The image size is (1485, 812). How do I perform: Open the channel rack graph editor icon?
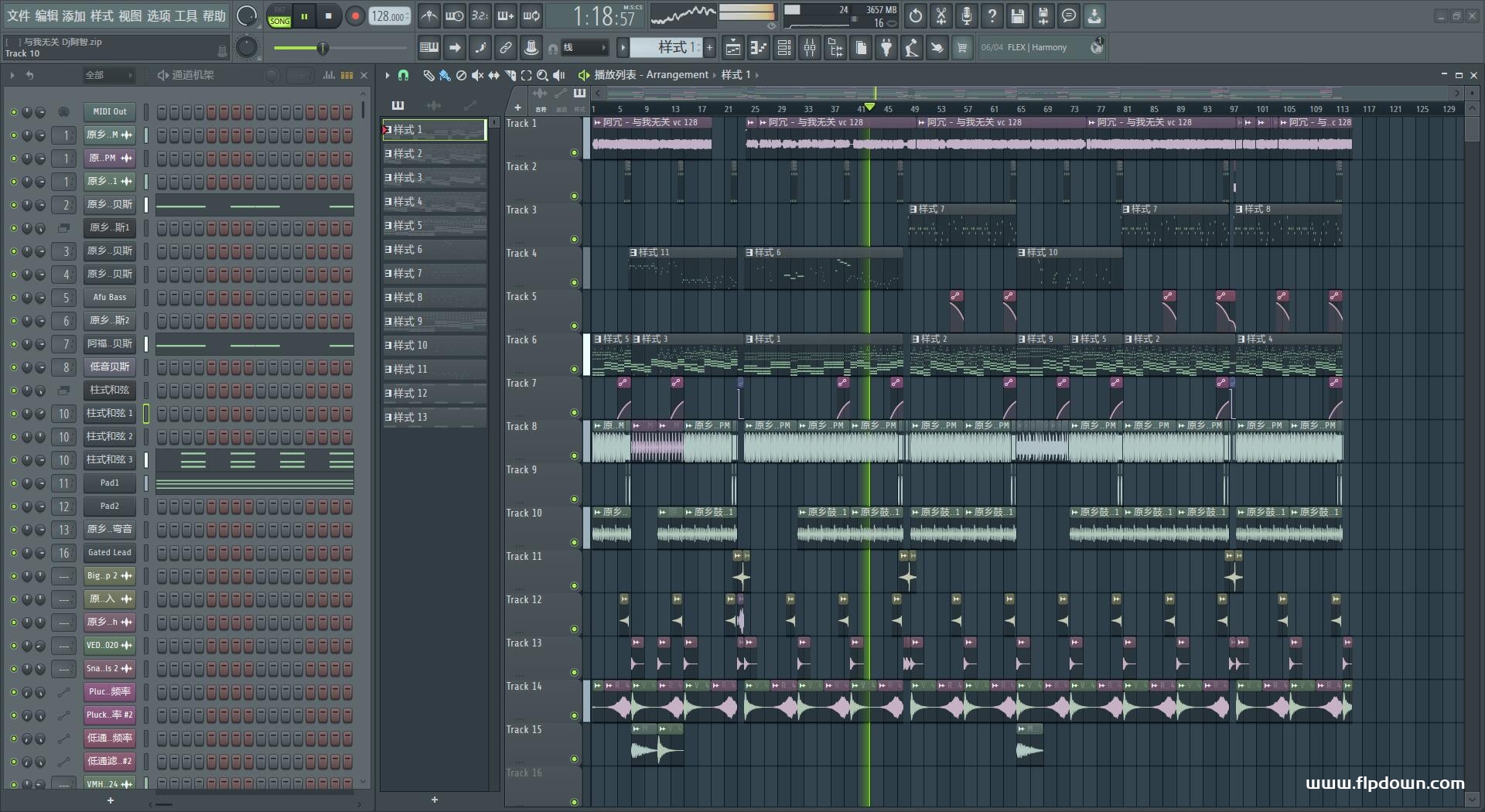(x=329, y=75)
